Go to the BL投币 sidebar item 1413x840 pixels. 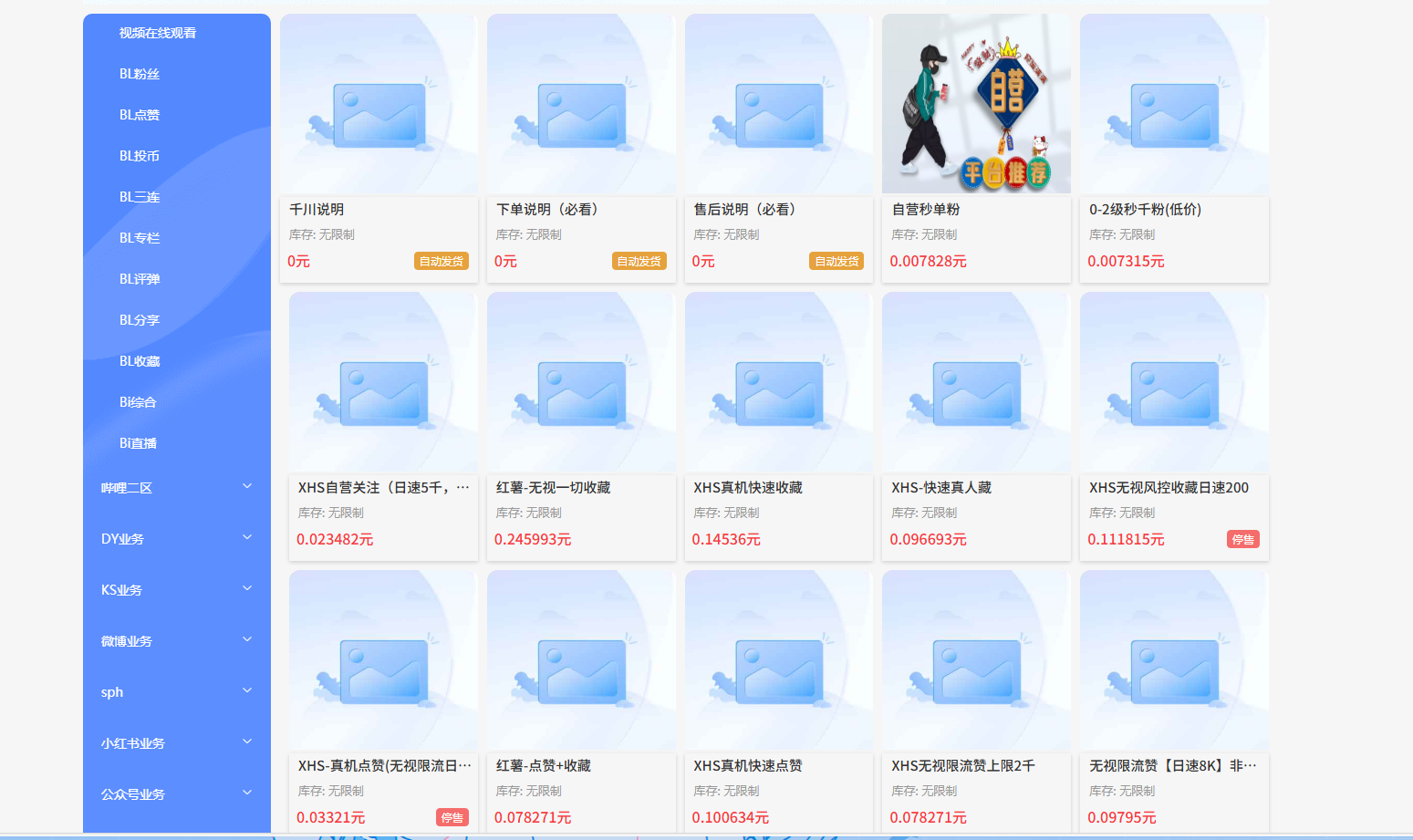140,156
